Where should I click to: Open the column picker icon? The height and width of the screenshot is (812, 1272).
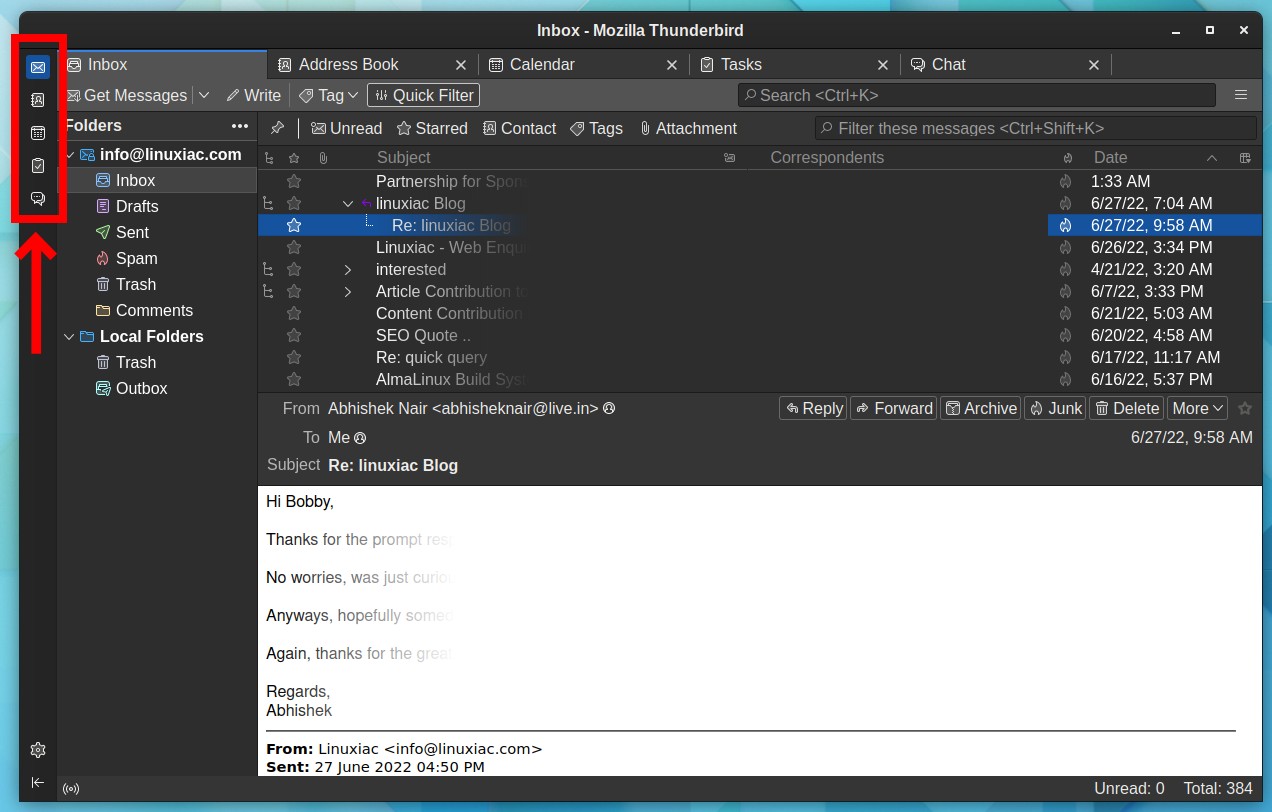pos(1245,158)
